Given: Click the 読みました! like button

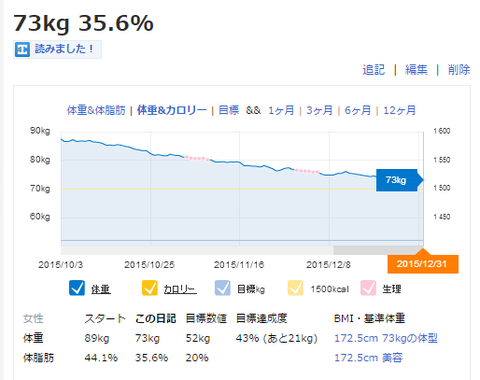Looking at the screenshot, I should click(57, 49).
